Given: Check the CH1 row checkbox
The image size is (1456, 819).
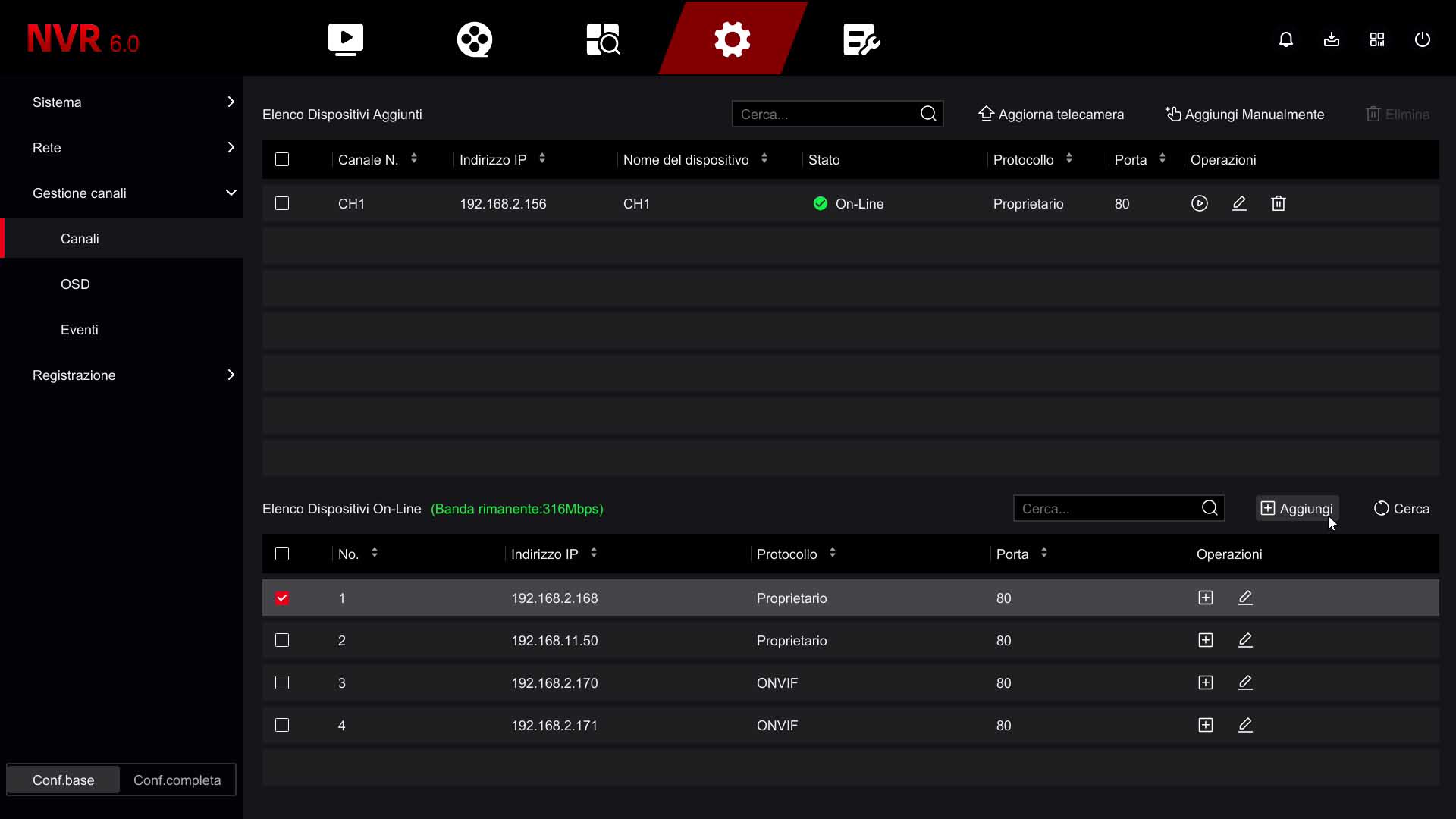Looking at the screenshot, I should click(282, 203).
